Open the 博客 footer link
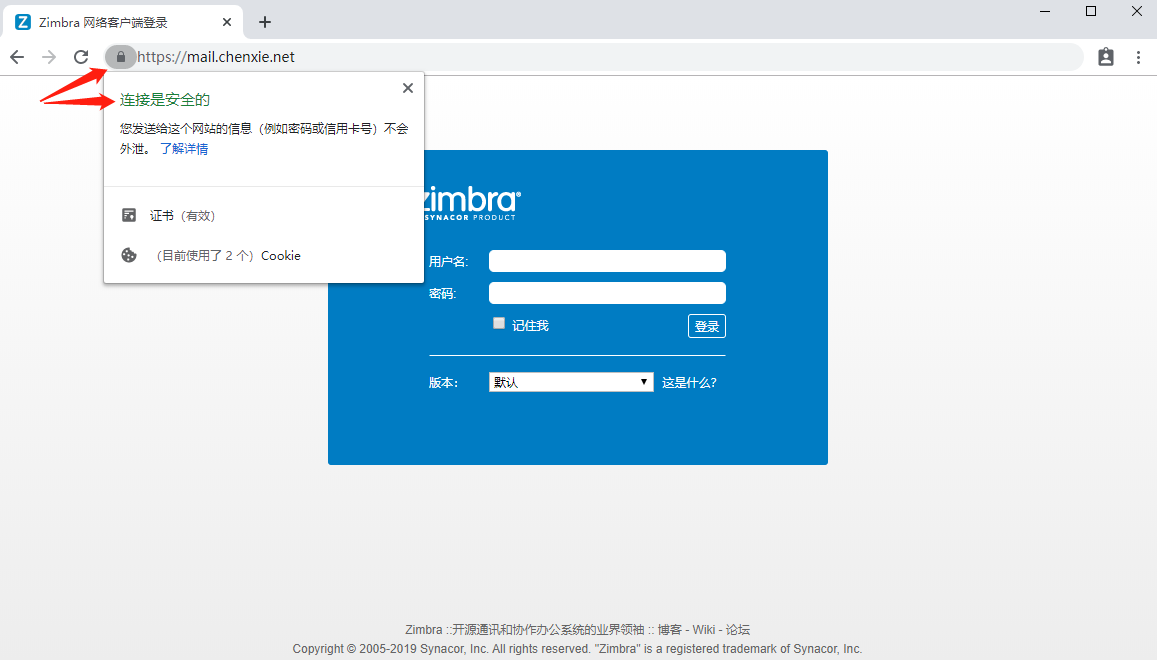 click(x=670, y=630)
